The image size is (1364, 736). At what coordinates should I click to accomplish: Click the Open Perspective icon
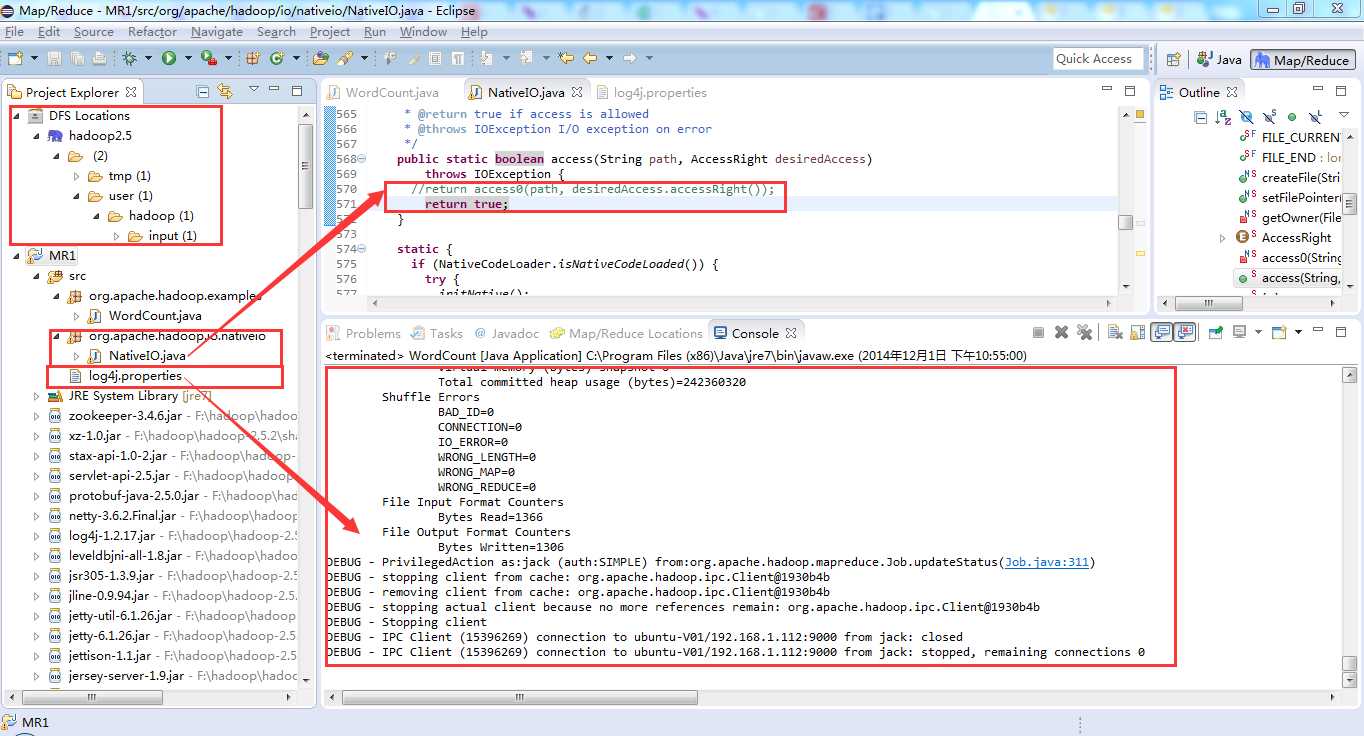(1174, 59)
